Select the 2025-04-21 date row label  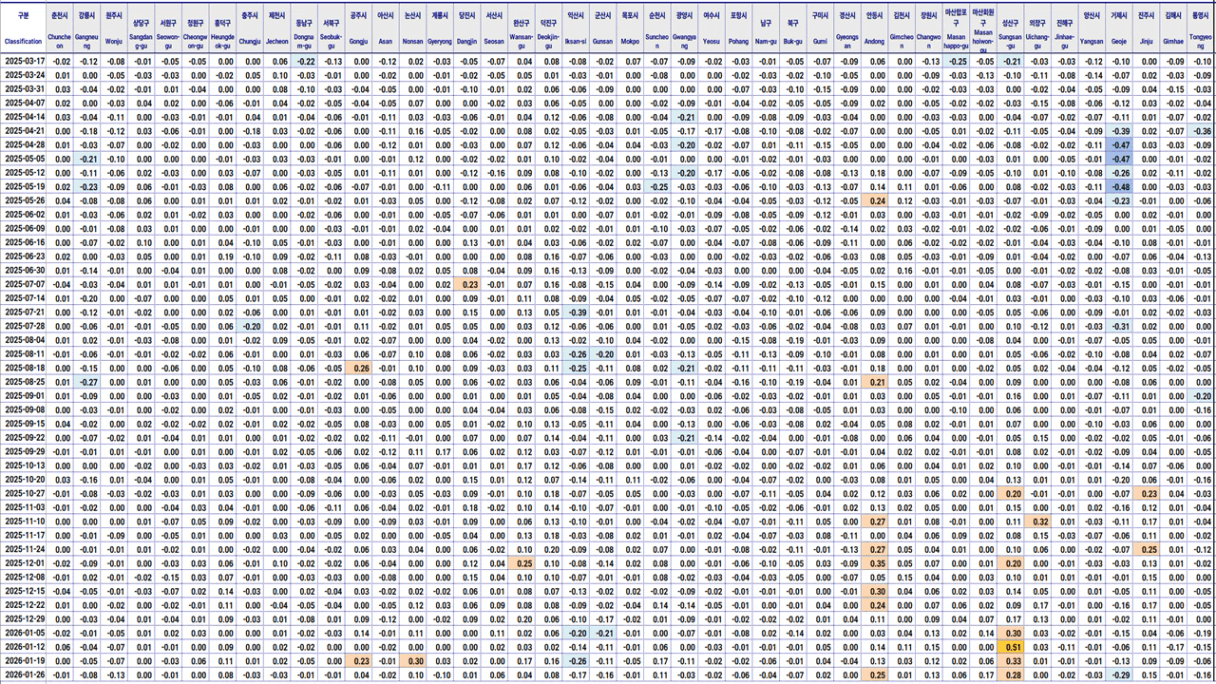pos(24,131)
